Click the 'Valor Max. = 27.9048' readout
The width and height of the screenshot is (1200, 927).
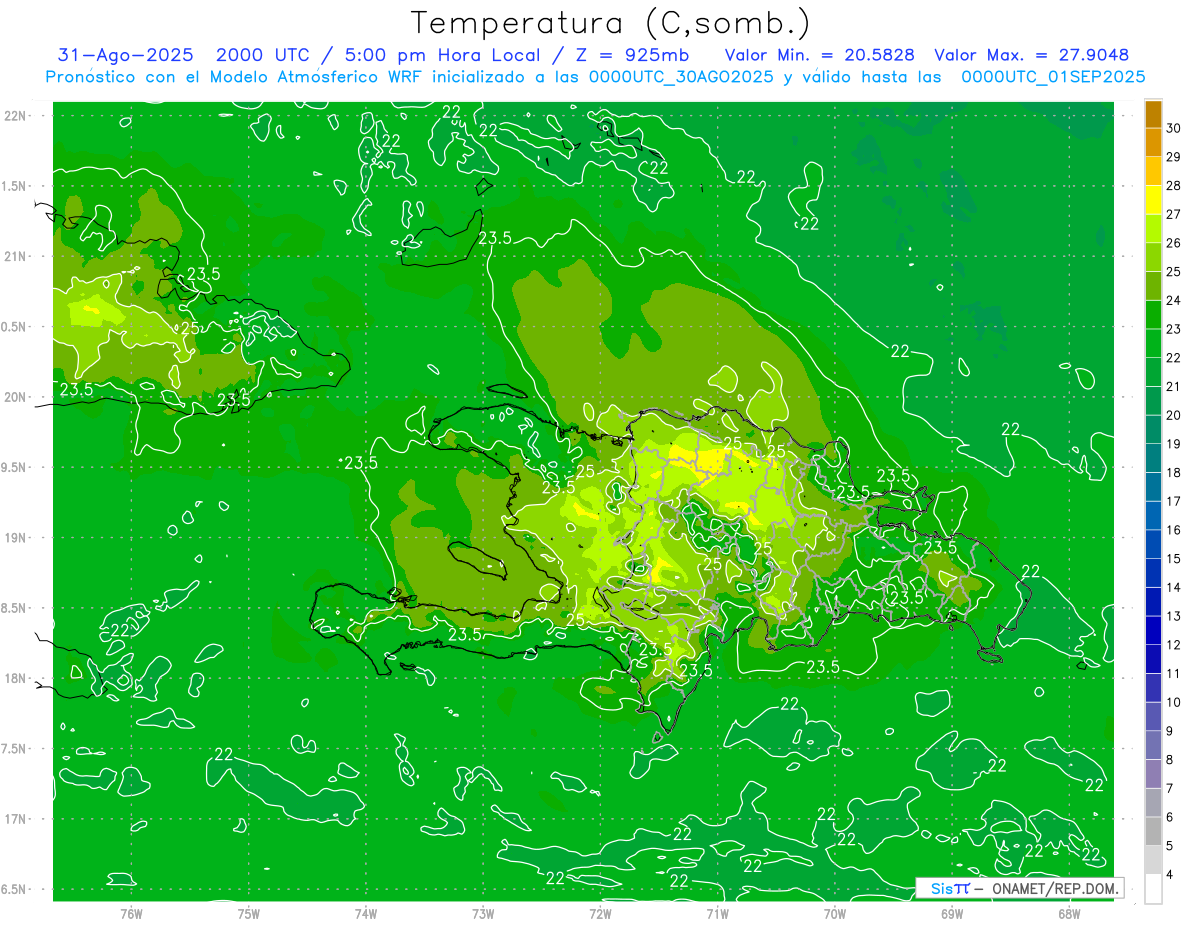(x=1031, y=55)
